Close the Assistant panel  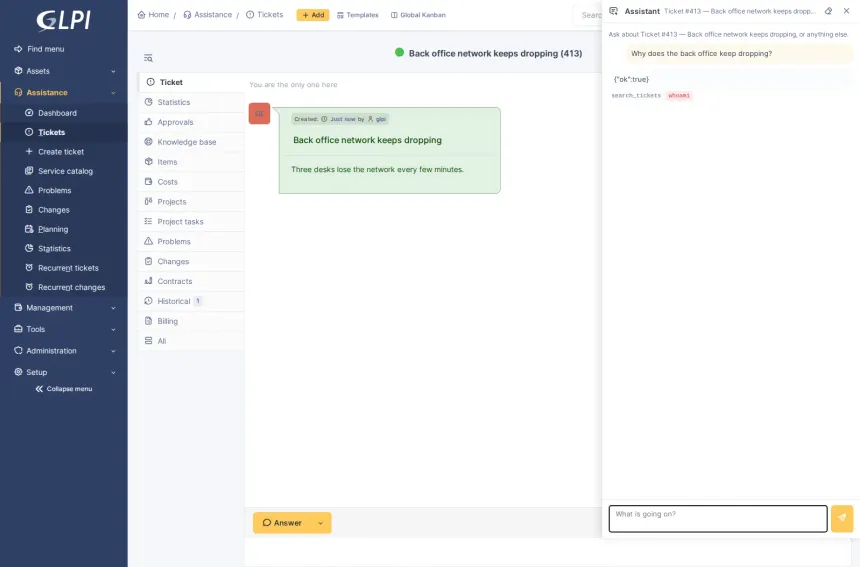(846, 11)
